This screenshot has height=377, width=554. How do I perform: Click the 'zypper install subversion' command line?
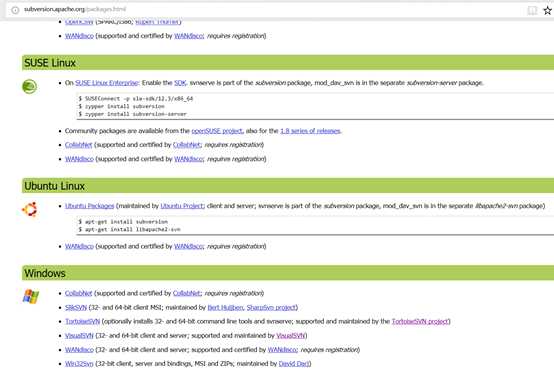click(121, 106)
